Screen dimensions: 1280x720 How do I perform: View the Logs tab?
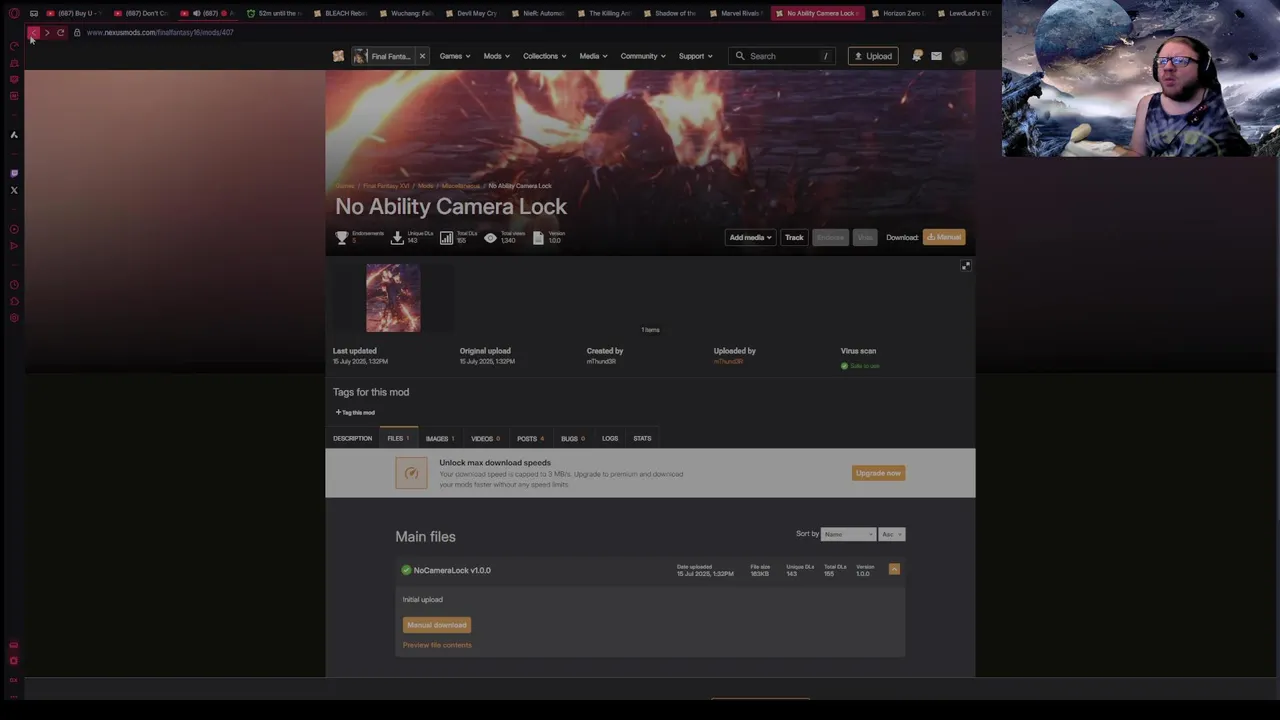tap(610, 438)
